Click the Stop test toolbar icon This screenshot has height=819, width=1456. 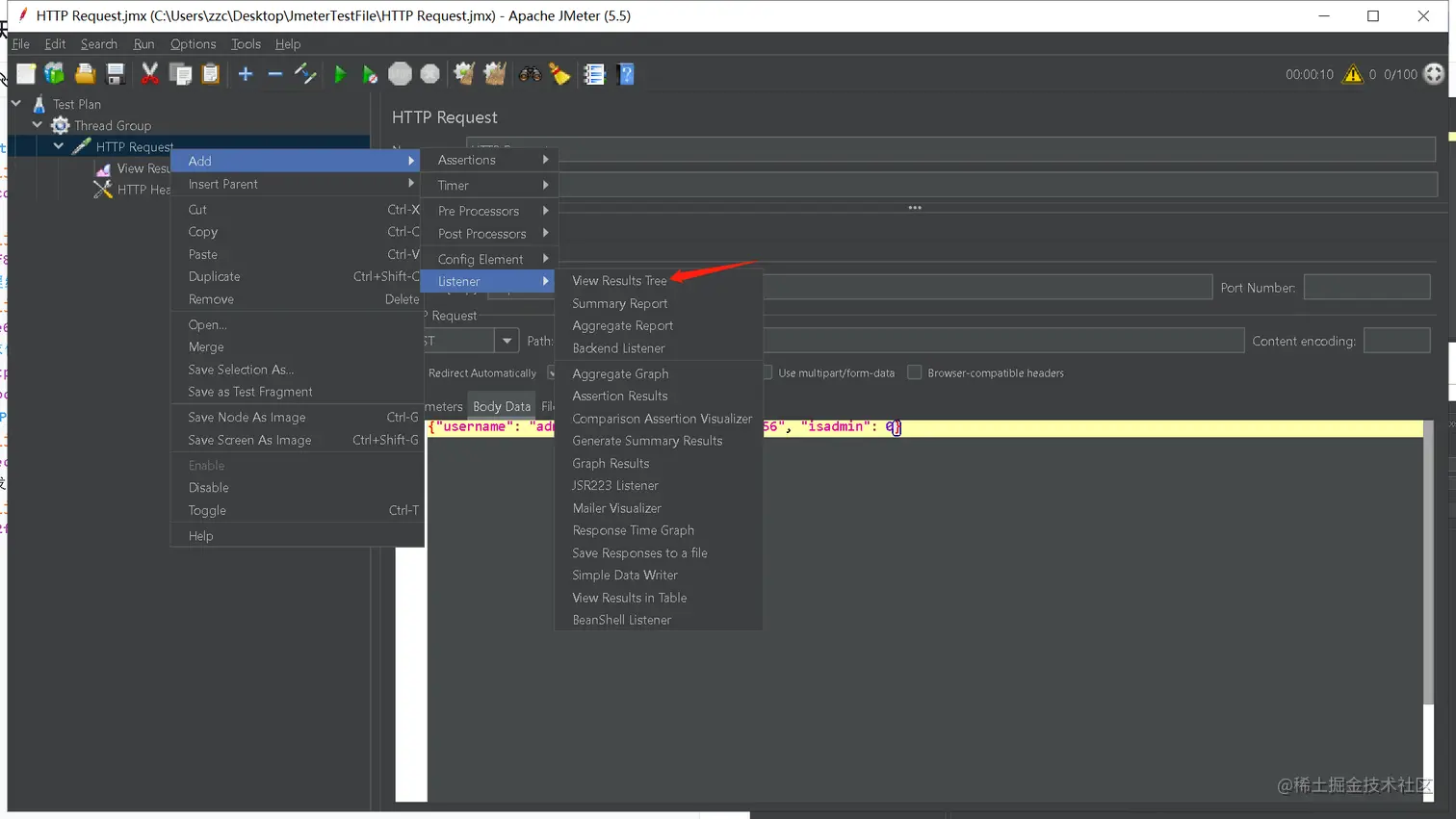400,74
